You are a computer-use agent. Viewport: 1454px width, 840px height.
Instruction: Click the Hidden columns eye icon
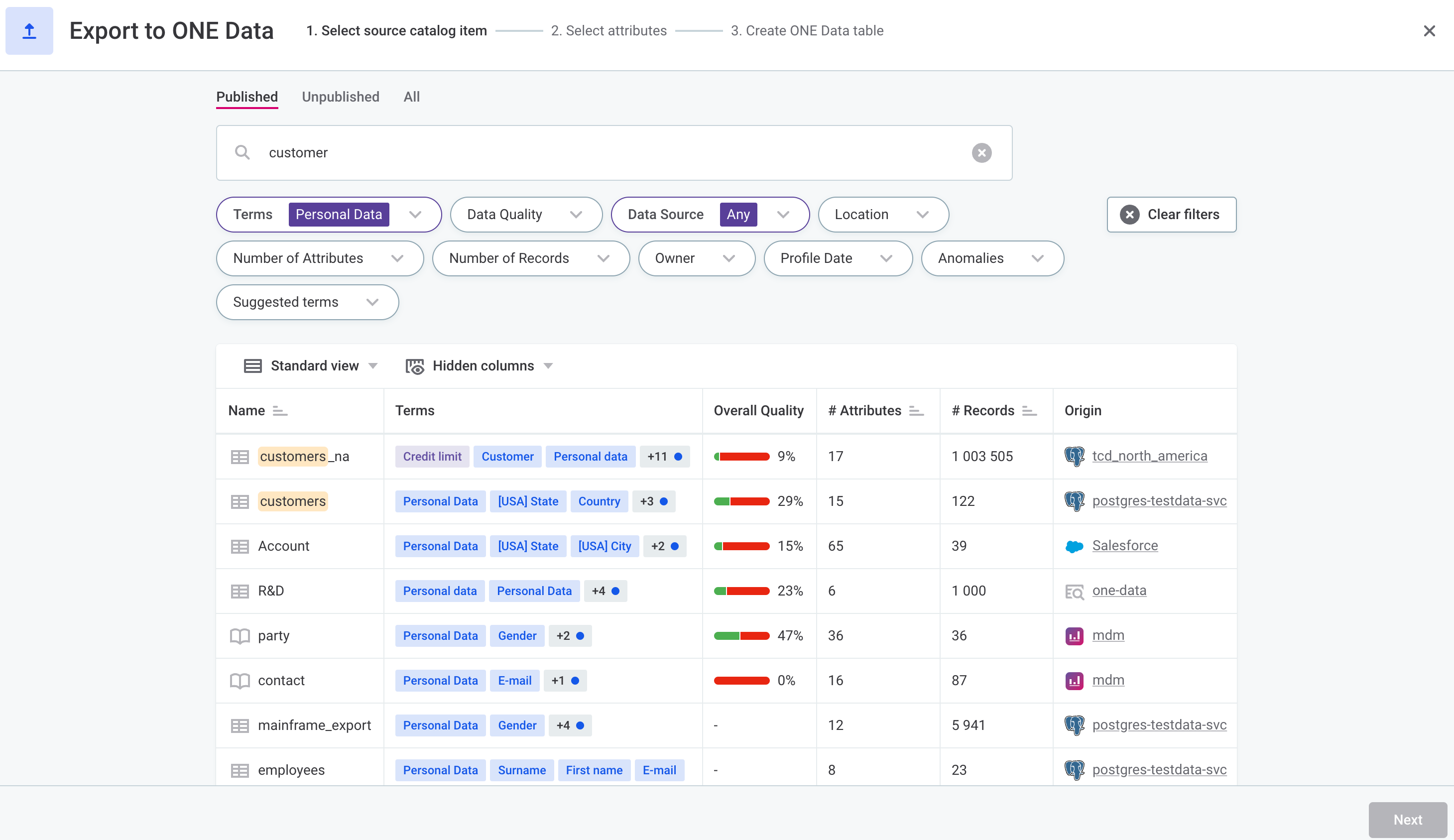coord(414,365)
